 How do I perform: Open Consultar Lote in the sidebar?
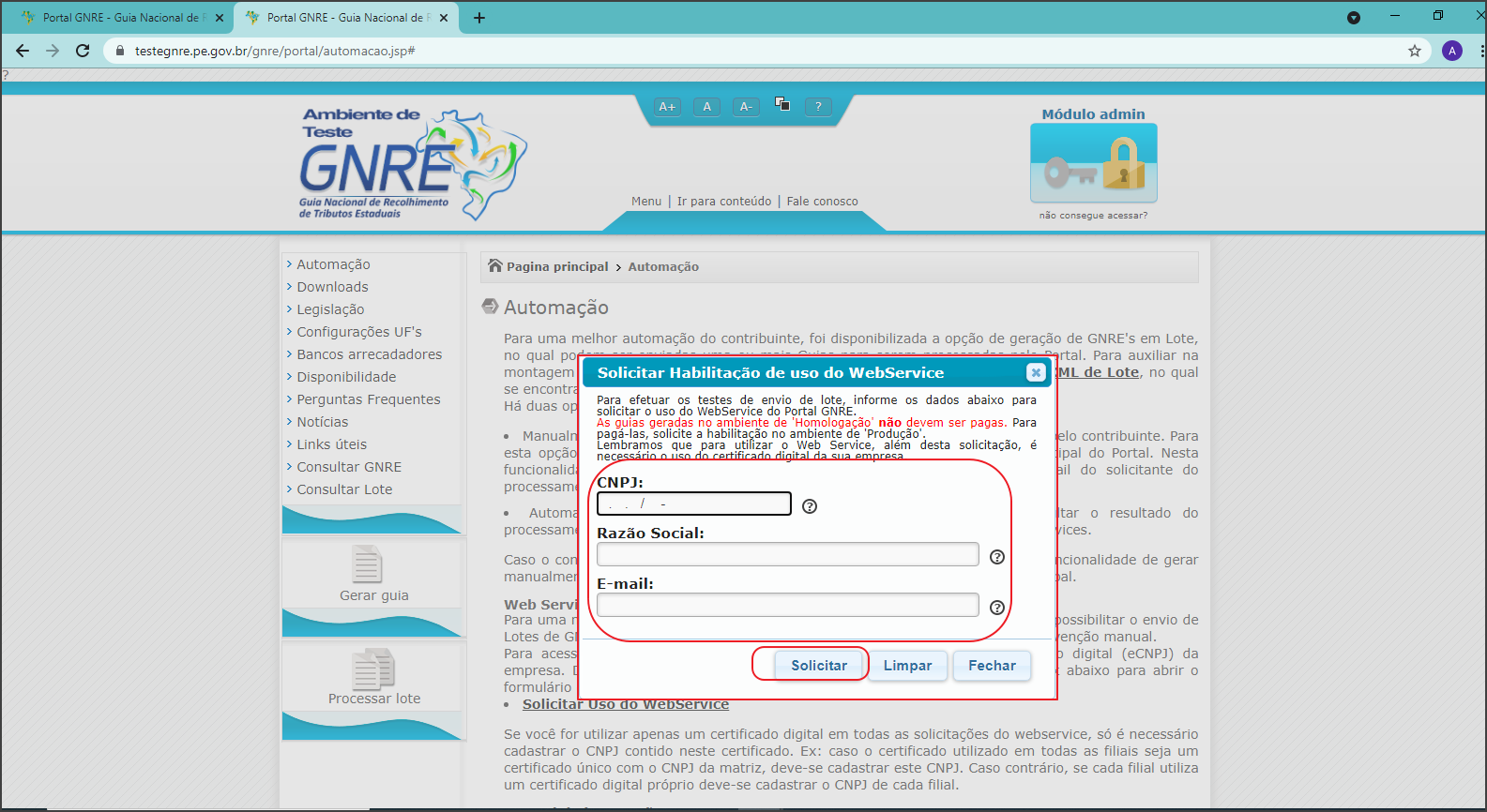click(344, 489)
